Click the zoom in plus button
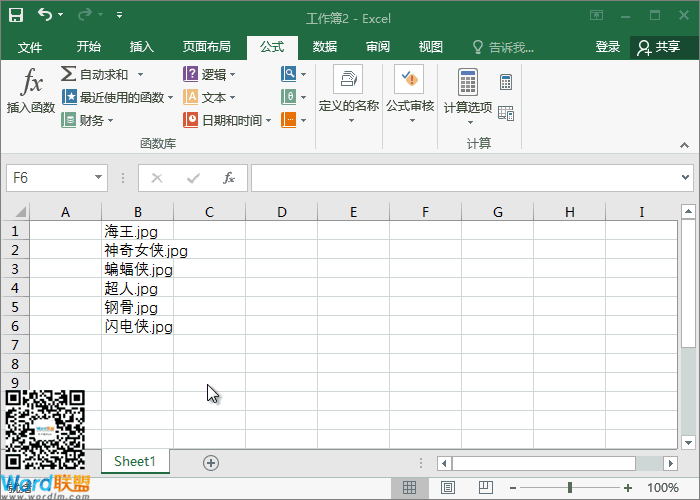The height and width of the screenshot is (500, 700). (x=628, y=488)
